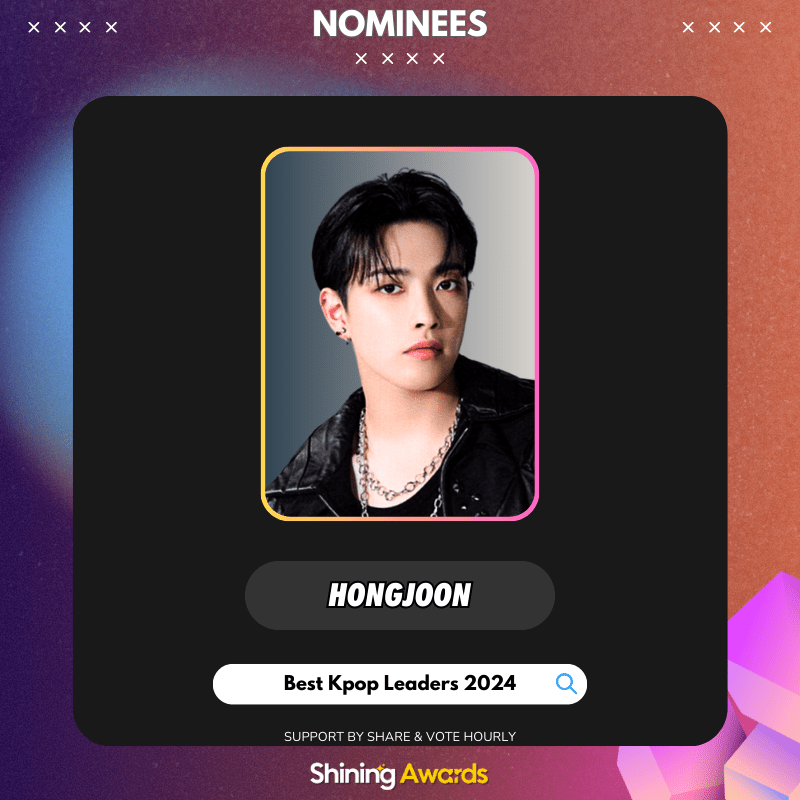Click the SUPPORT BY SHARE & VOTE HOURLY text
Image resolution: width=800 pixels, height=800 pixels.
point(399,736)
